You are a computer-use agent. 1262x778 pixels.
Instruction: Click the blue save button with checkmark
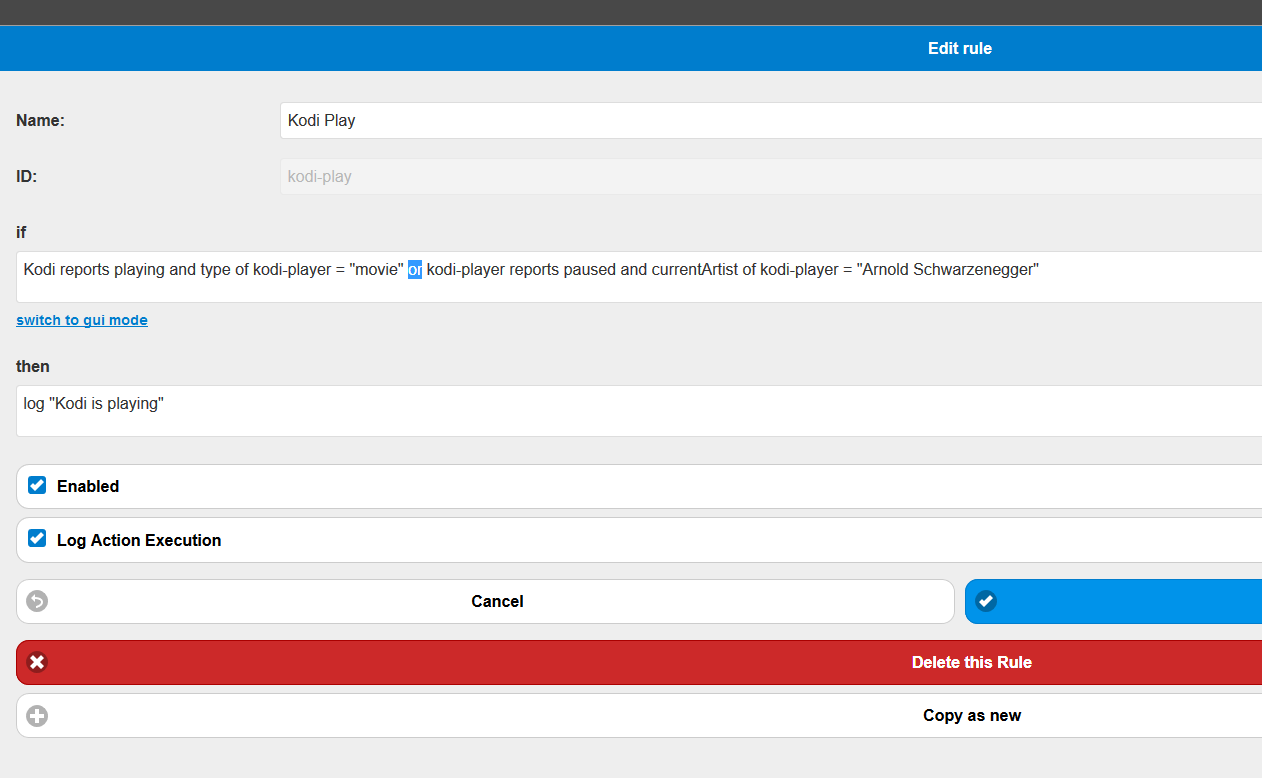pos(1113,601)
